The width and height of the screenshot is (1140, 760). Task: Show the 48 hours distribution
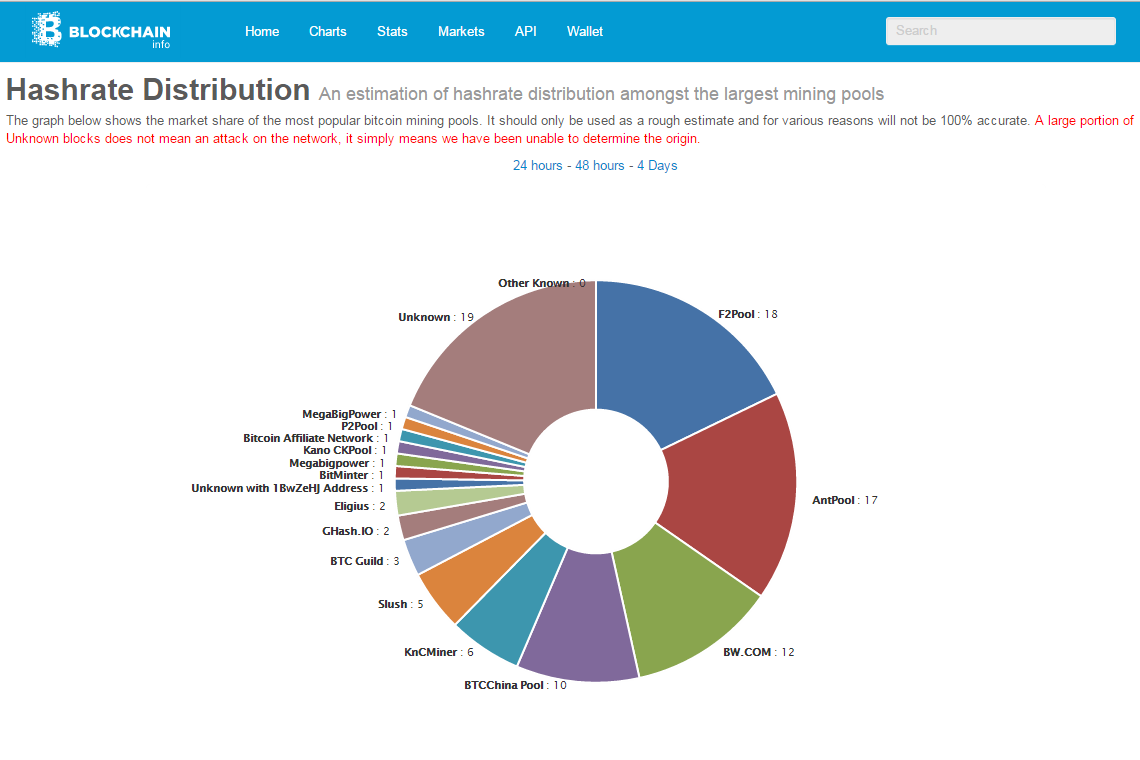pyautogui.click(x=600, y=166)
